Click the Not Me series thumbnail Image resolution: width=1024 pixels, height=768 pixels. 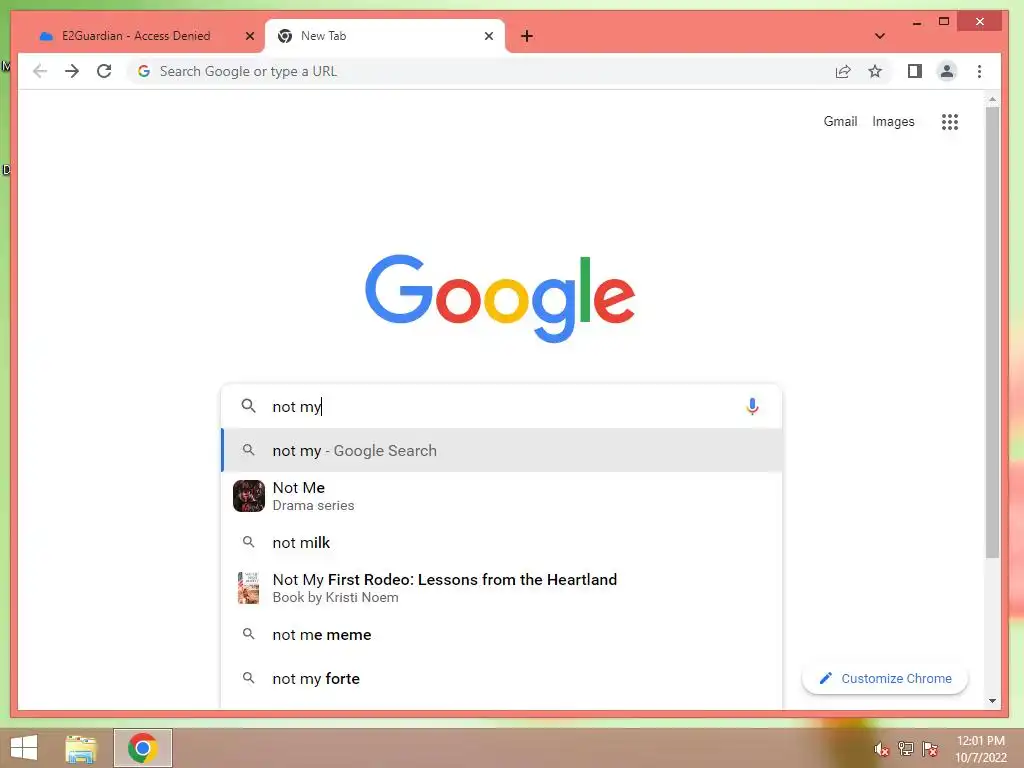coord(249,496)
